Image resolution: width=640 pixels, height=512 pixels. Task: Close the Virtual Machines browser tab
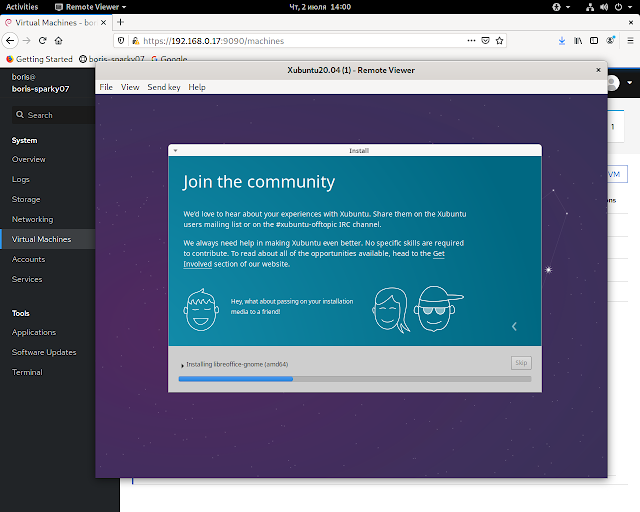104,22
